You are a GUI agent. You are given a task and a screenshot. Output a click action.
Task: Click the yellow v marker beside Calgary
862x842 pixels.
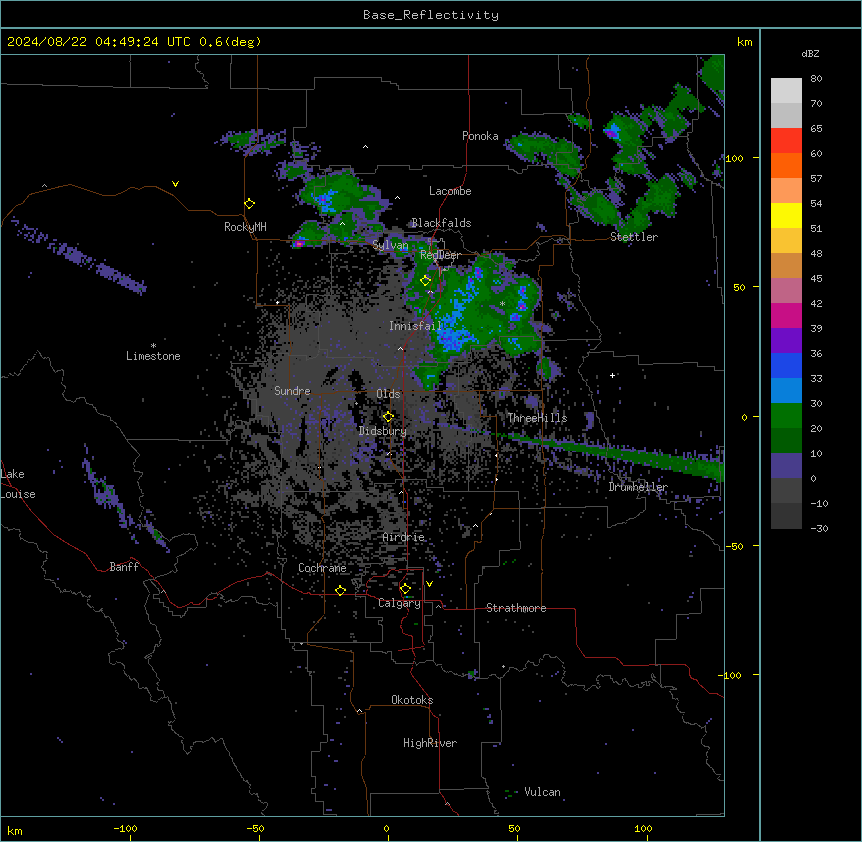point(429,584)
